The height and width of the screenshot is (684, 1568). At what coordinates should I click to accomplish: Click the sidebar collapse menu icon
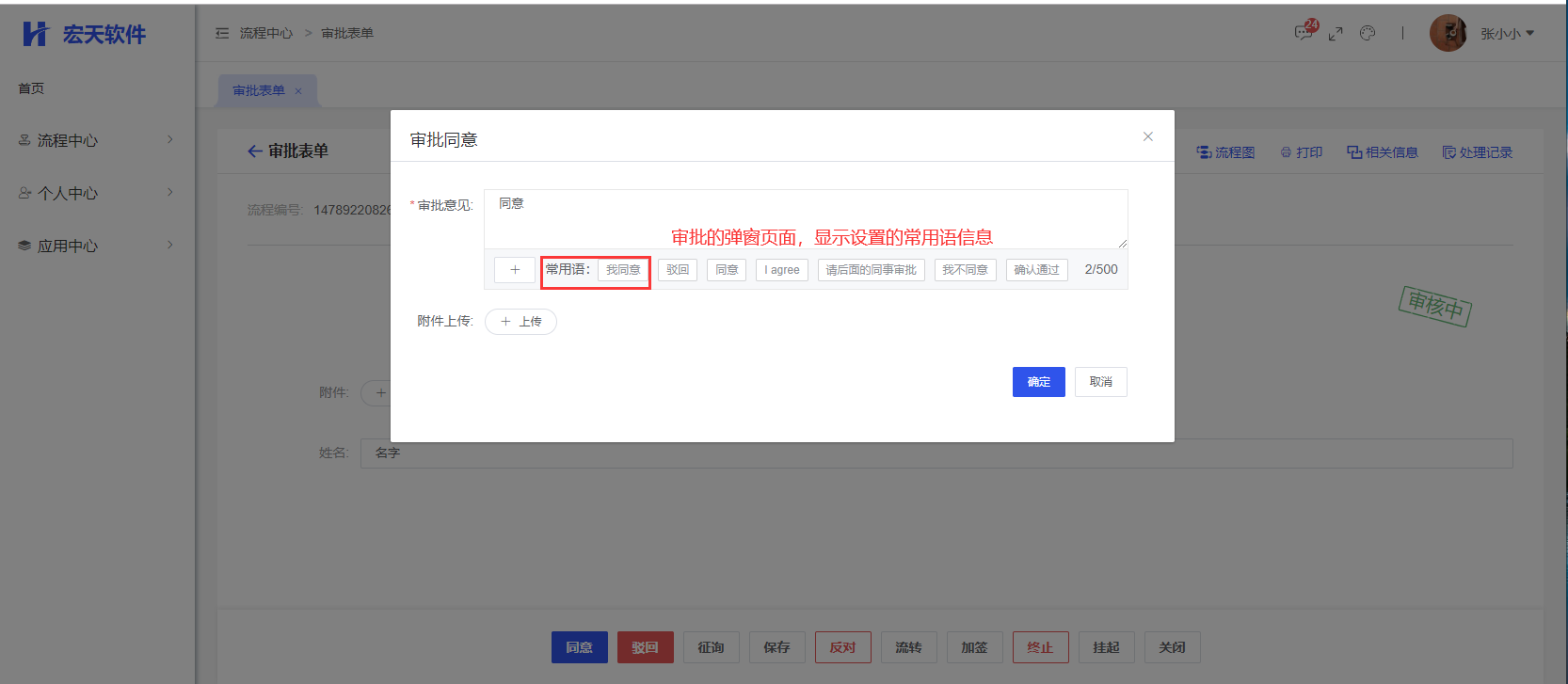pyautogui.click(x=222, y=33)
